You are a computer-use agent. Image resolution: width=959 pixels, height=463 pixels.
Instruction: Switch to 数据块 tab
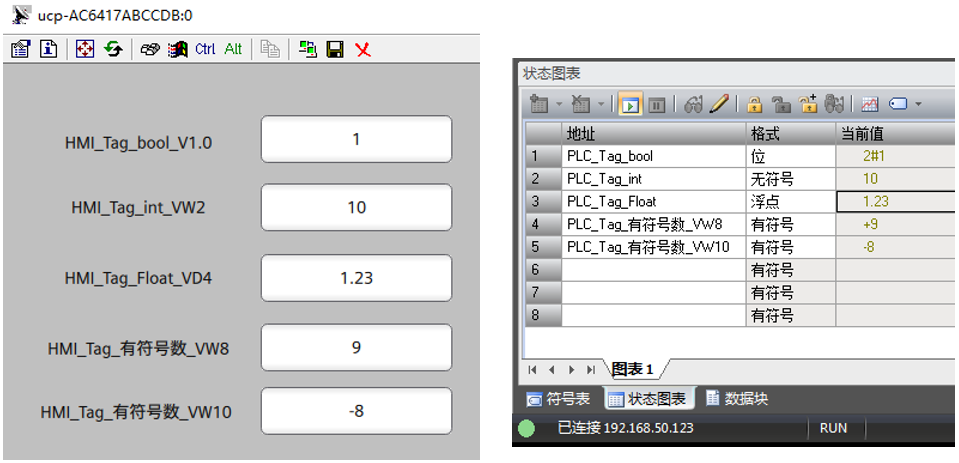[x=737, y=399]
